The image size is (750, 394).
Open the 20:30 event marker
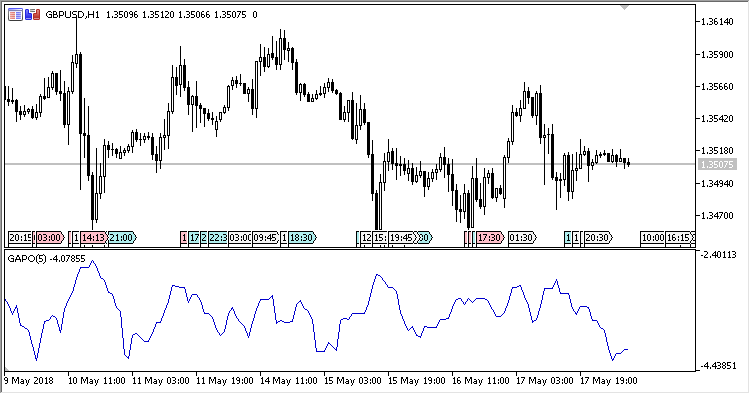(x=598, y=238)
